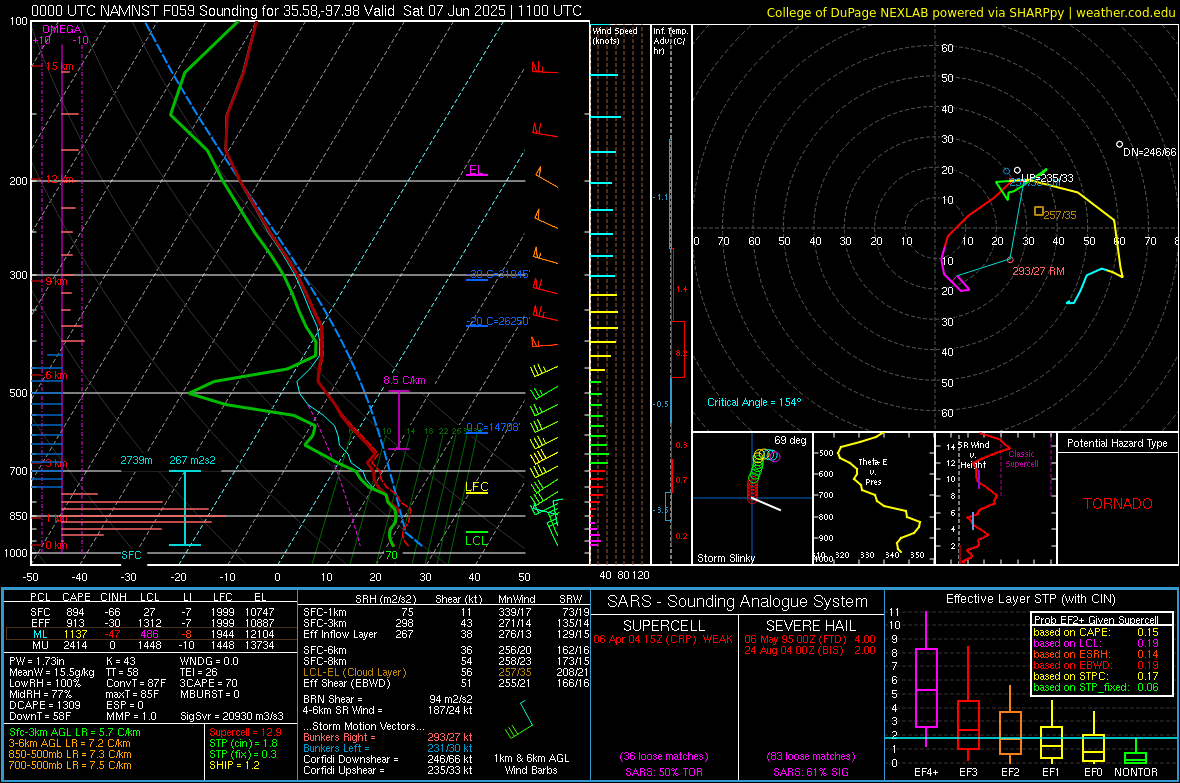The image size is (1180, 783).
Task: Select the 2739m effective layer label
Action: click(136, 460)
